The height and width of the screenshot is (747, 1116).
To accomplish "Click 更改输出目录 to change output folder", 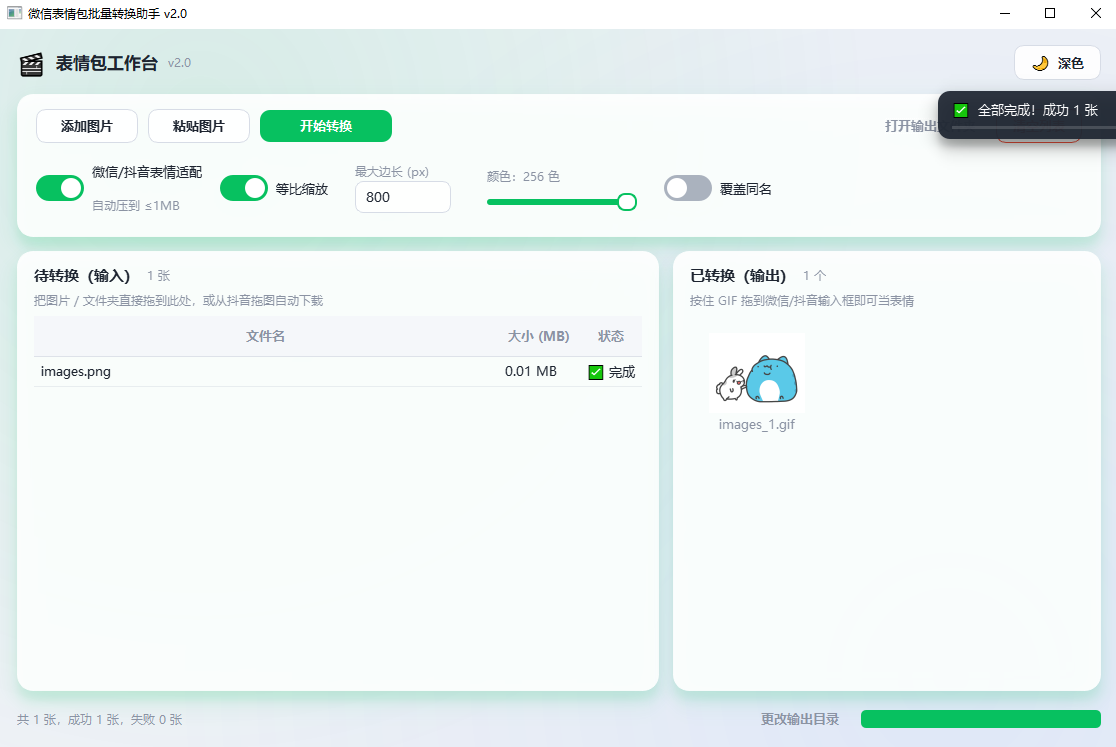I will [x=800, y=719].
